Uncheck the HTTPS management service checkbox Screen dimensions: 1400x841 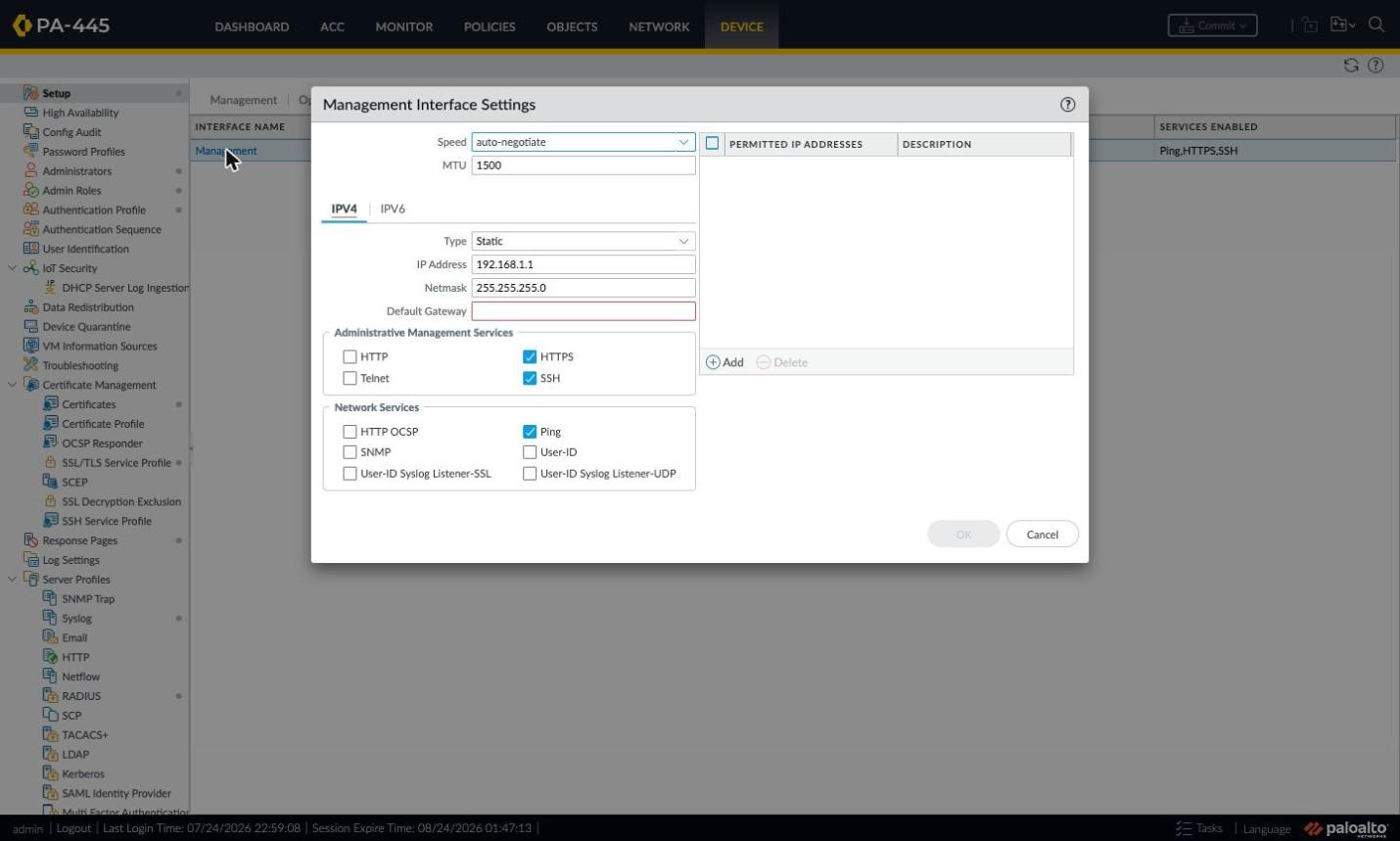tap(530, 356)
